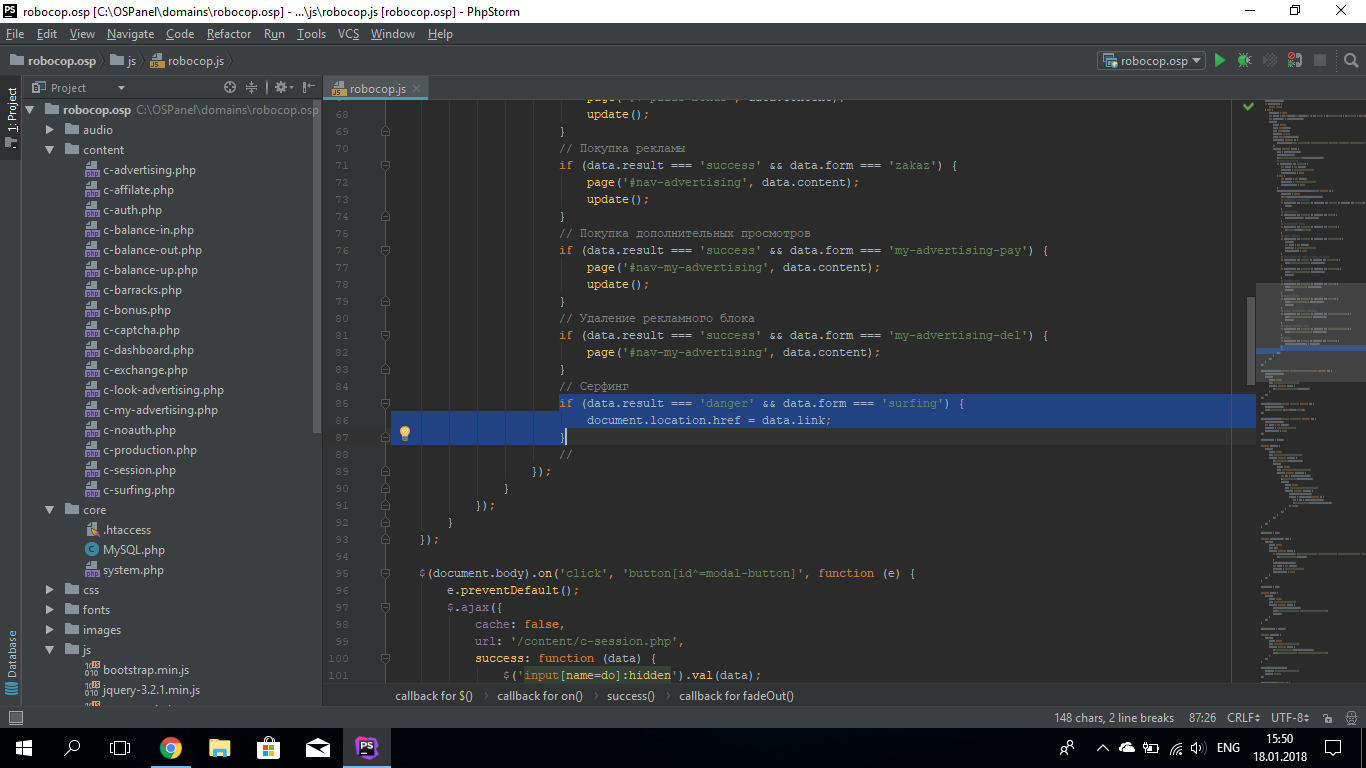The width and height of the screenshot is (1366, 768).
Task: Open c-surfing.php in the project tree
Action: click(138, 490)
